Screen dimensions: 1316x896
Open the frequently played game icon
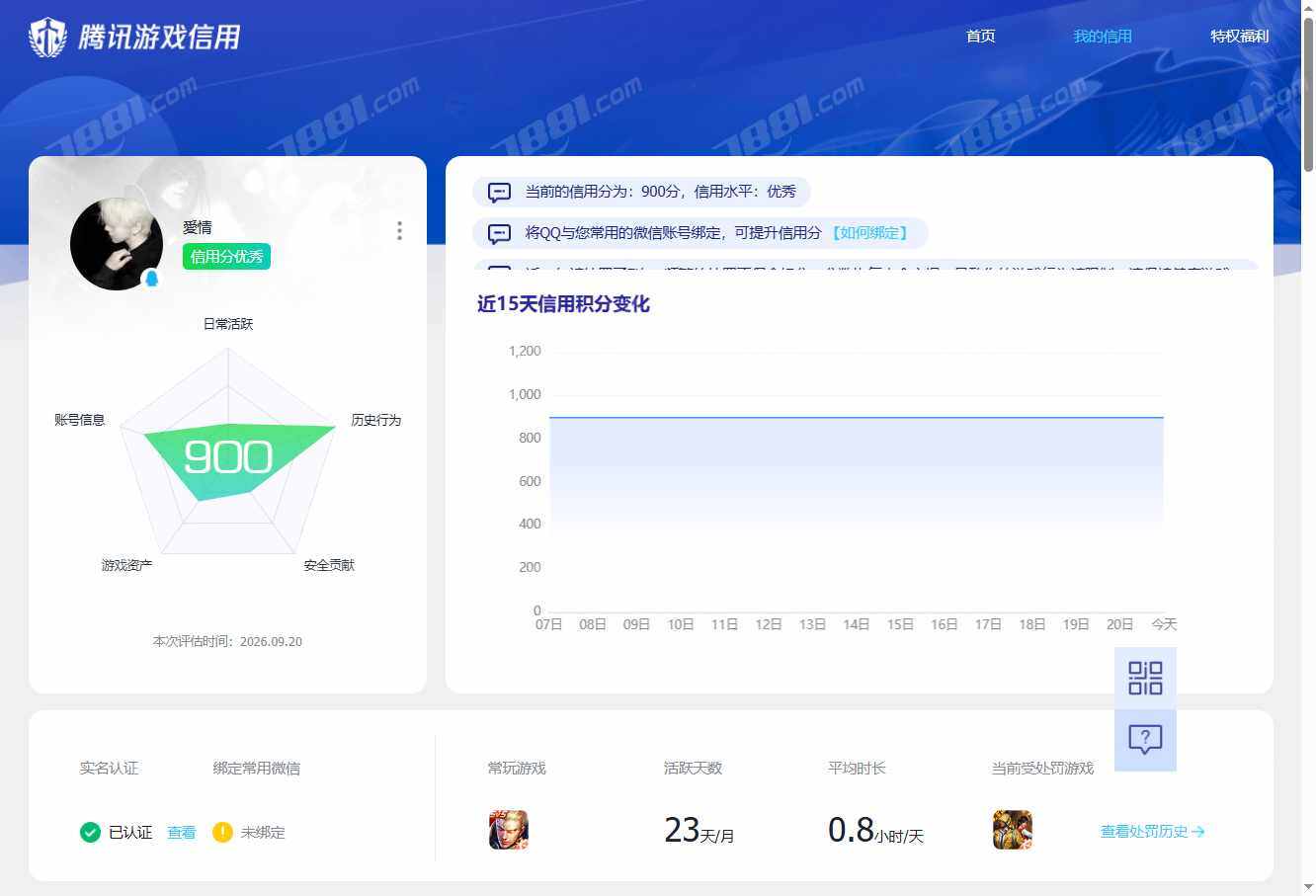pos(509,830)
